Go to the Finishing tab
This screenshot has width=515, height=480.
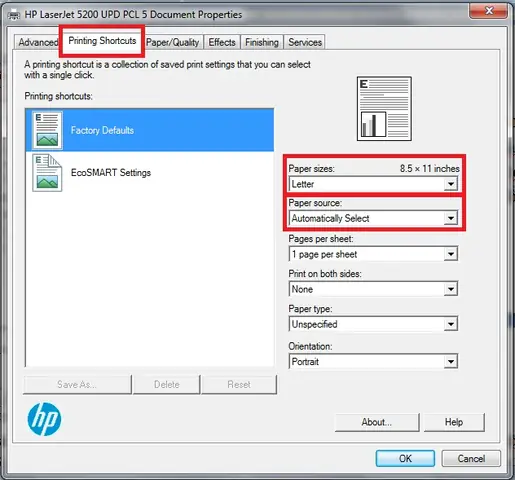point(262,42)
